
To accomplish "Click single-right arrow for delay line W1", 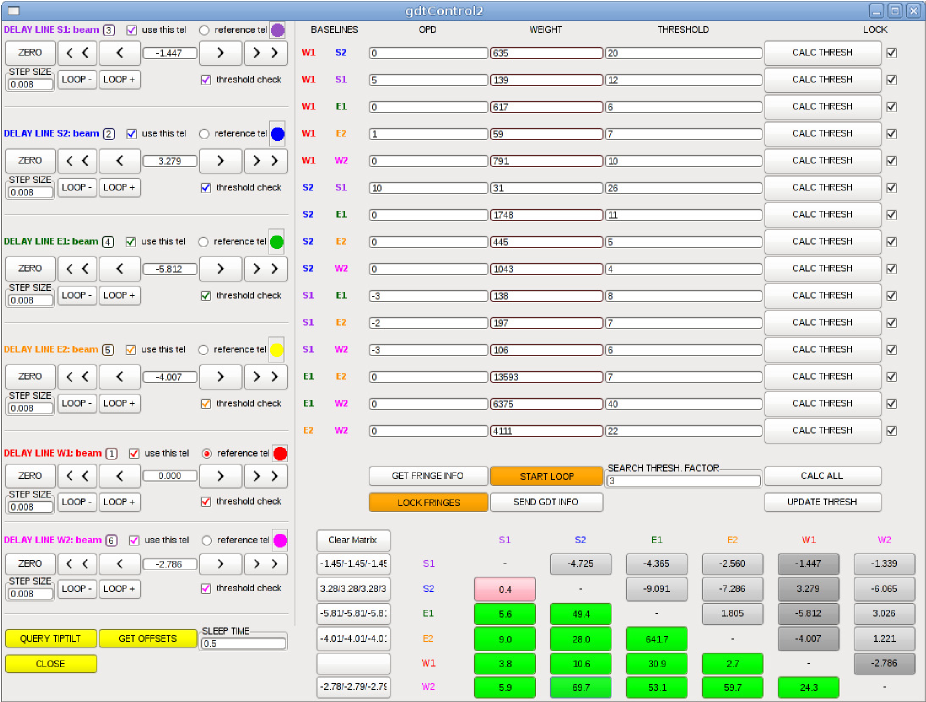I will 220,476.
